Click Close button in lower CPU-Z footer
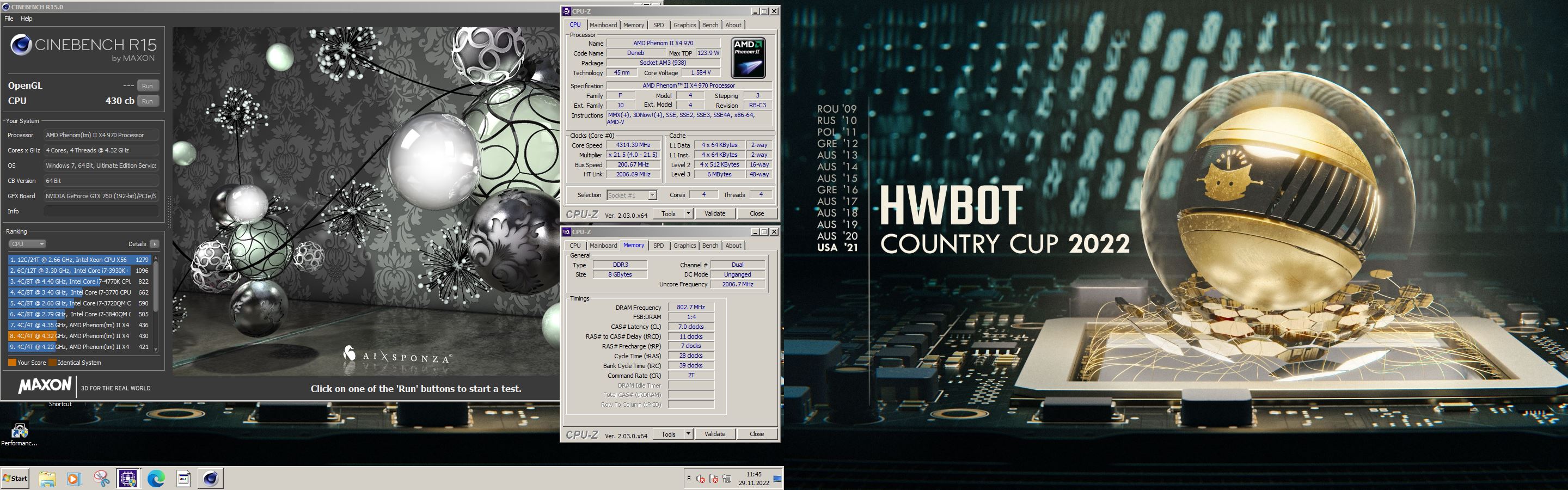This screenshot has width=1568, height=490. (757, 434)
